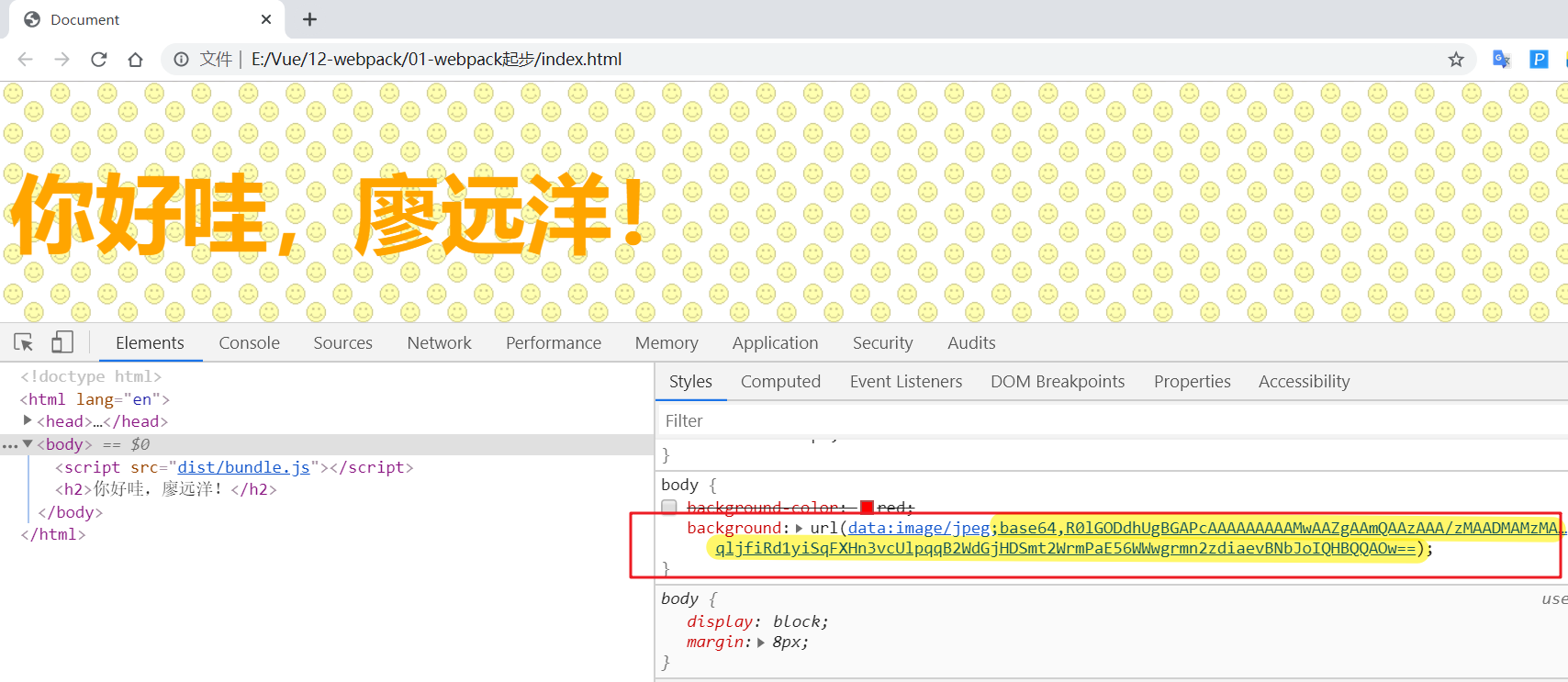Select the Properties sidebar tab
The height and width of the screenshot is (682, 1568).
1192,381
